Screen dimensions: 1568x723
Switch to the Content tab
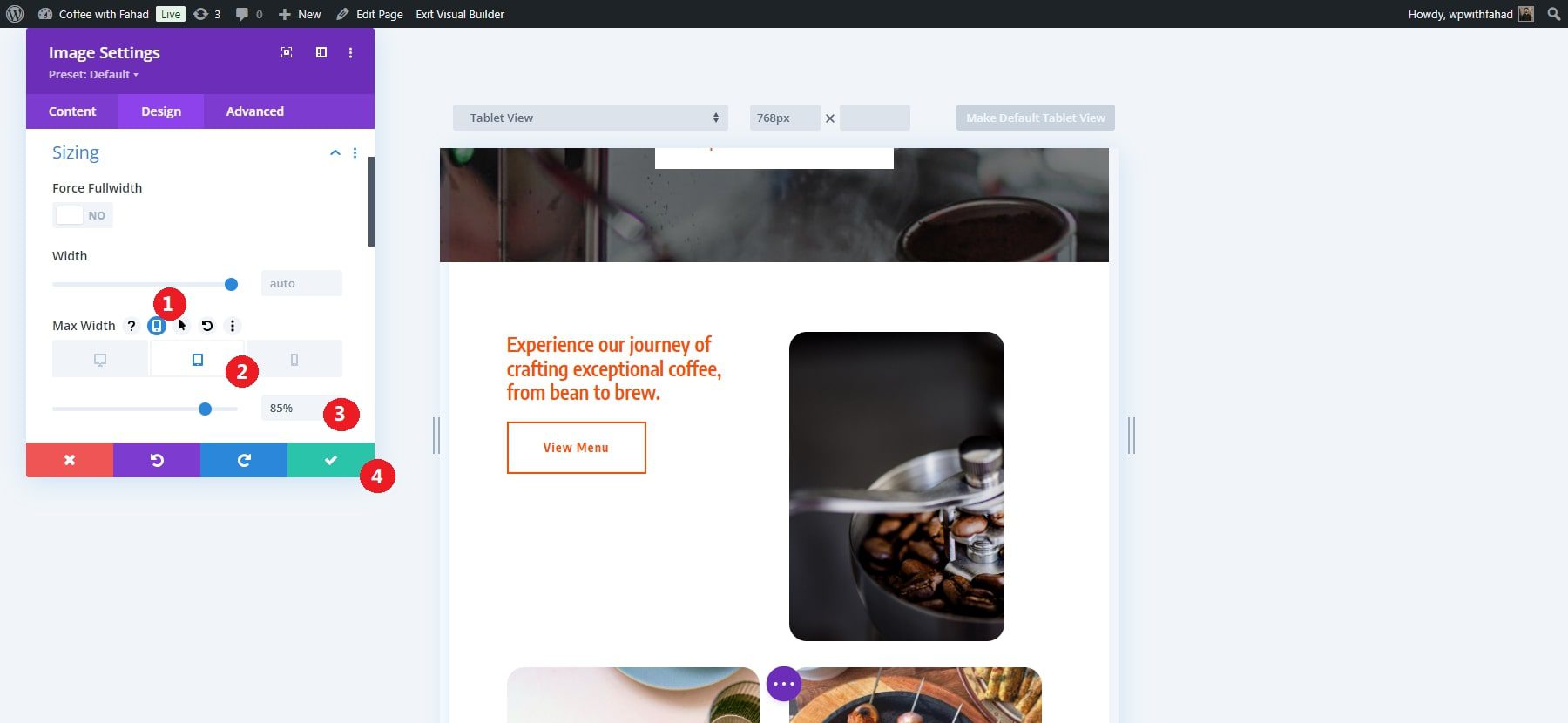pyautogui.click(x=72, y=111)
